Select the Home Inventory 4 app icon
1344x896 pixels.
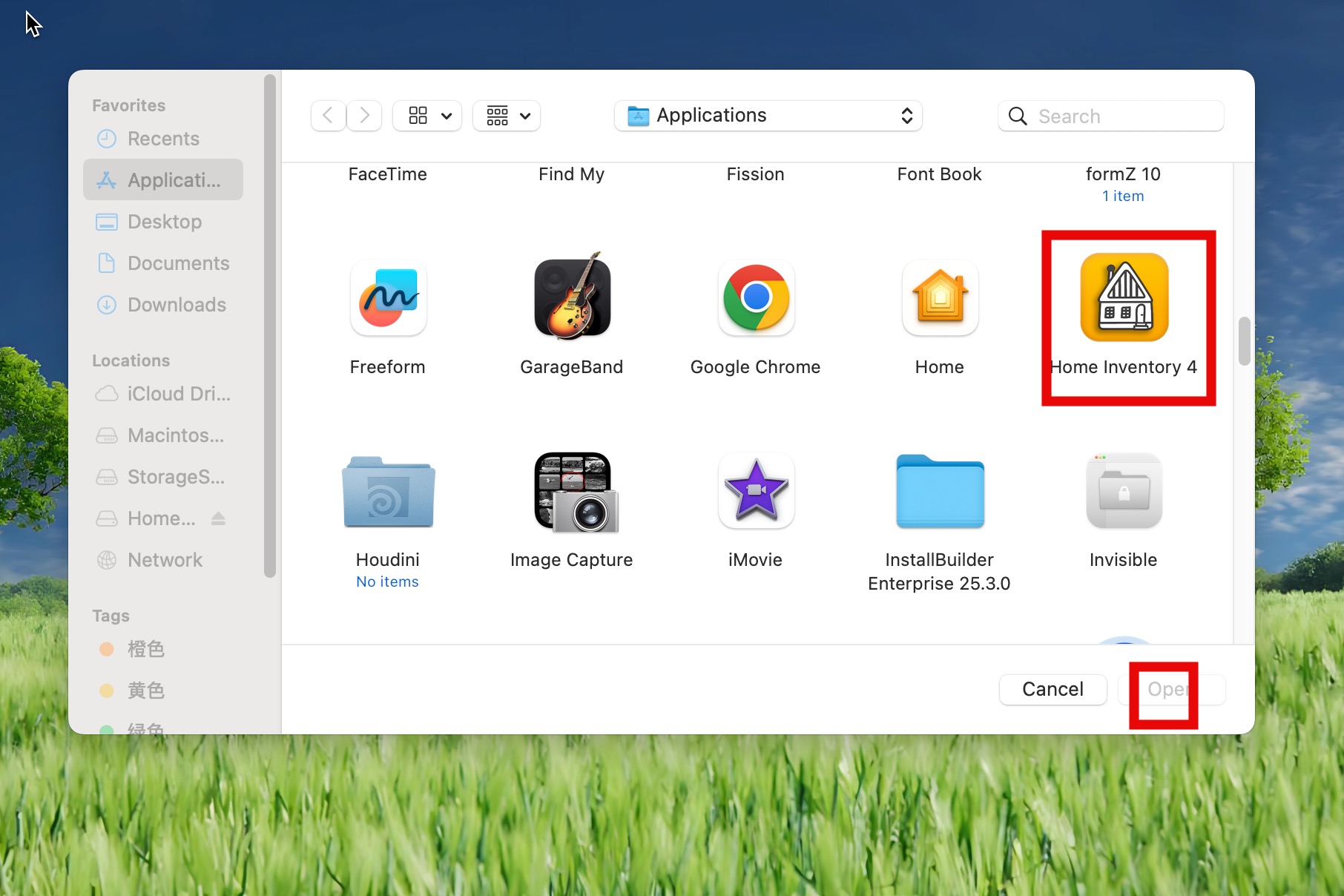tap(1124, 298)
